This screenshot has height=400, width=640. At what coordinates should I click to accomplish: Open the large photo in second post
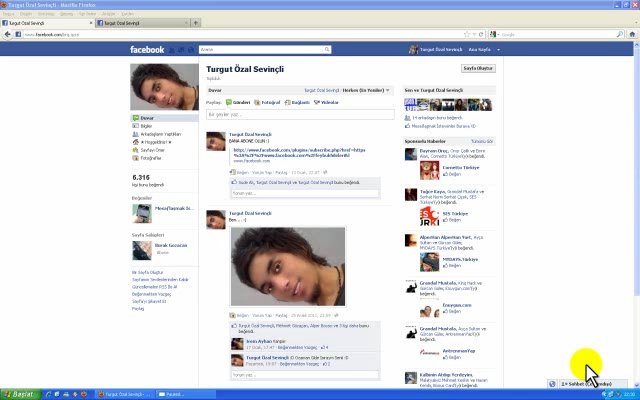288,267
